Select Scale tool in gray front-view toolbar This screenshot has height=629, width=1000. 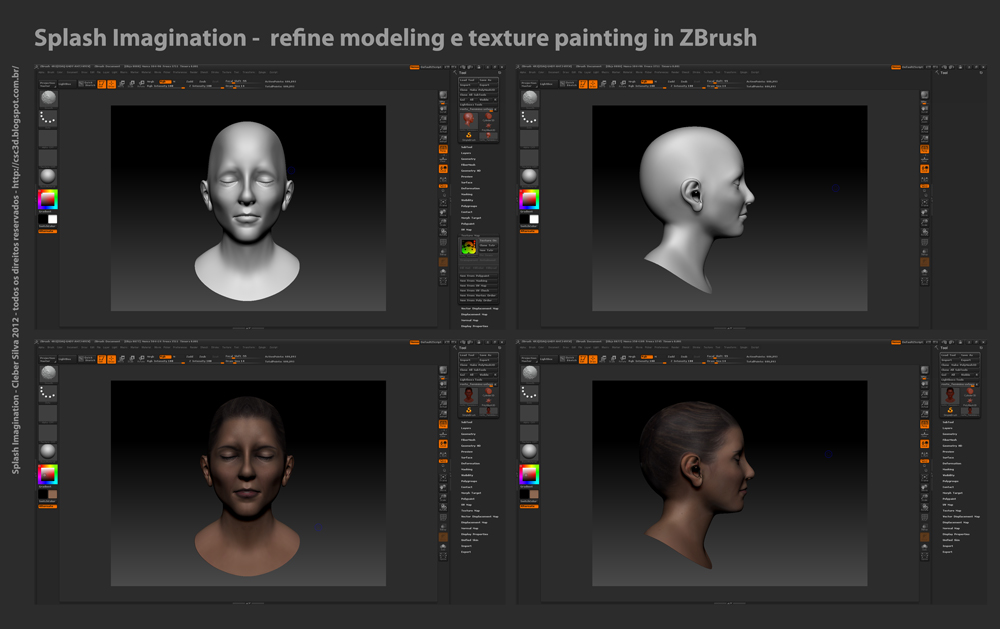click(131, 84)
